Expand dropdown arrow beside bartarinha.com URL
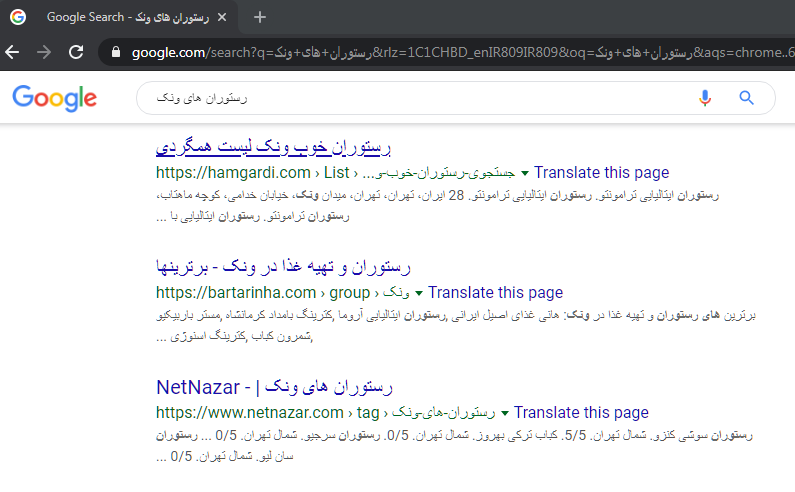 [419, 293]
